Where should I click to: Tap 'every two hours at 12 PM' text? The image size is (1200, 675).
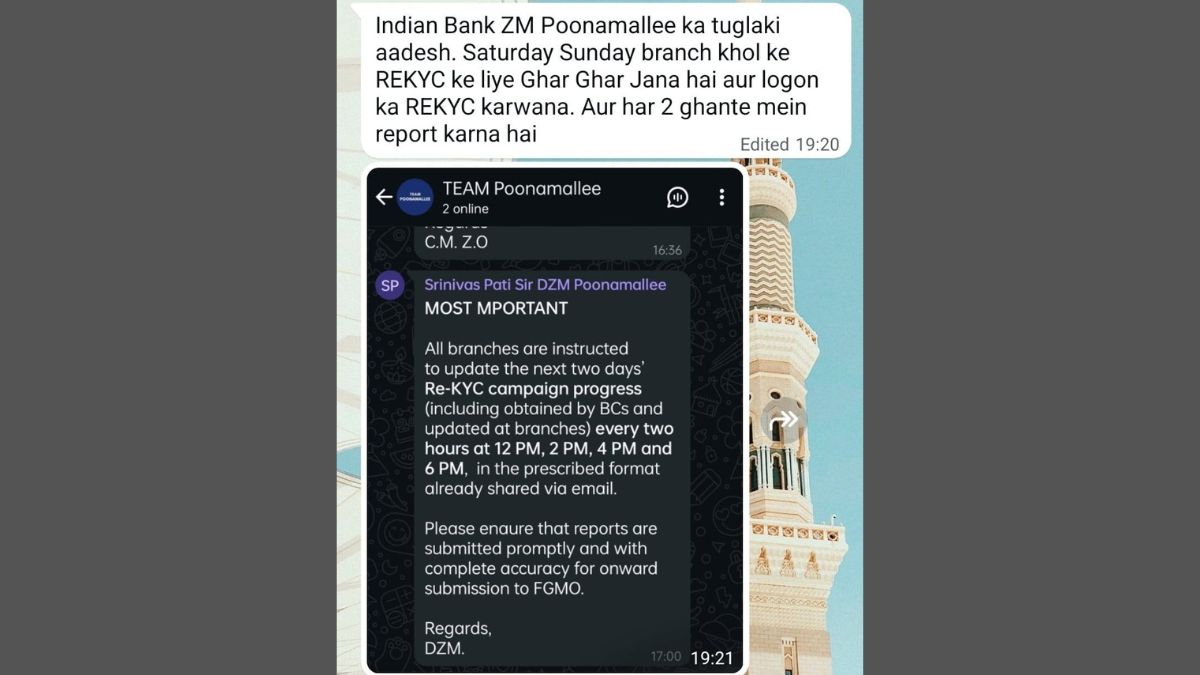[548, 438]
